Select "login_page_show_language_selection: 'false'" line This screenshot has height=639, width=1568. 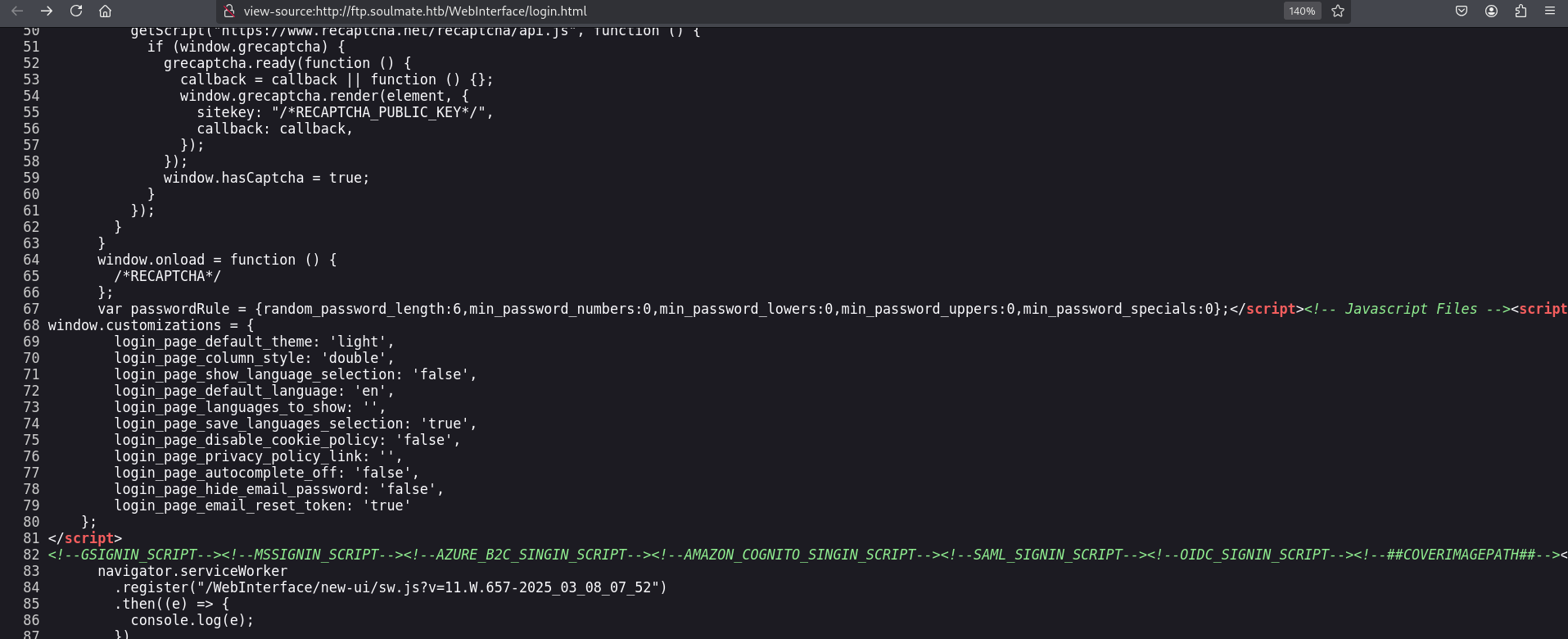point(296,374)
